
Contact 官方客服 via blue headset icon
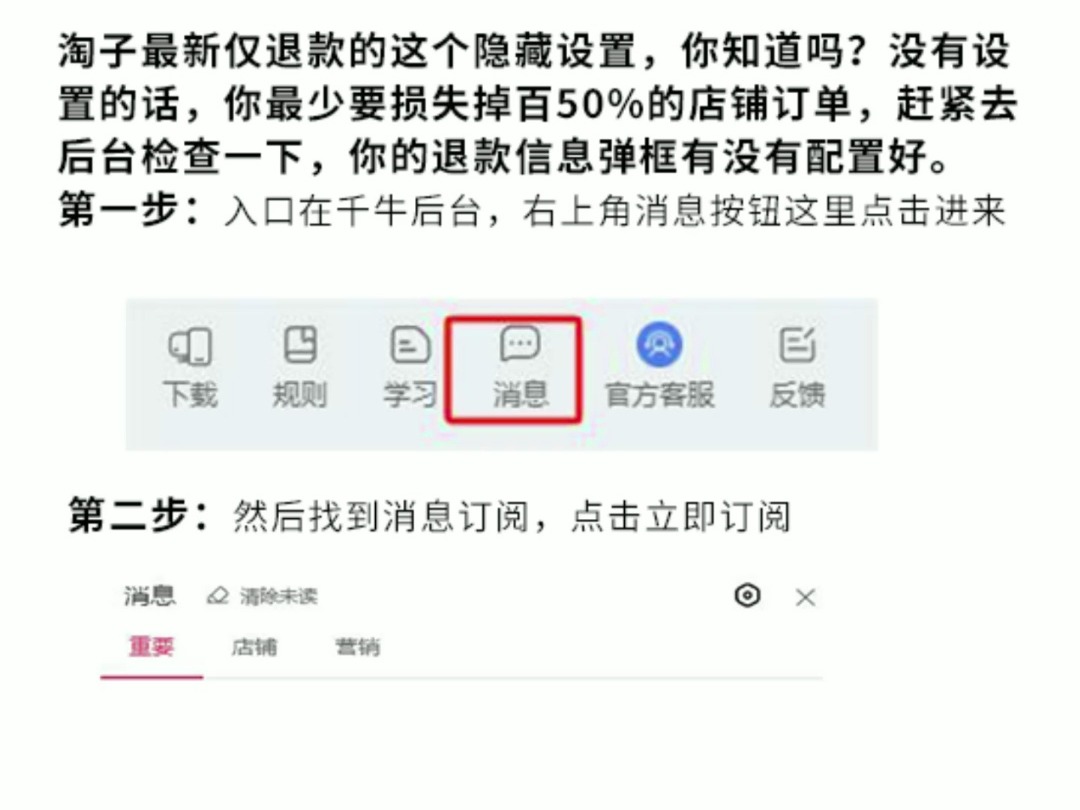click(659, 344)
